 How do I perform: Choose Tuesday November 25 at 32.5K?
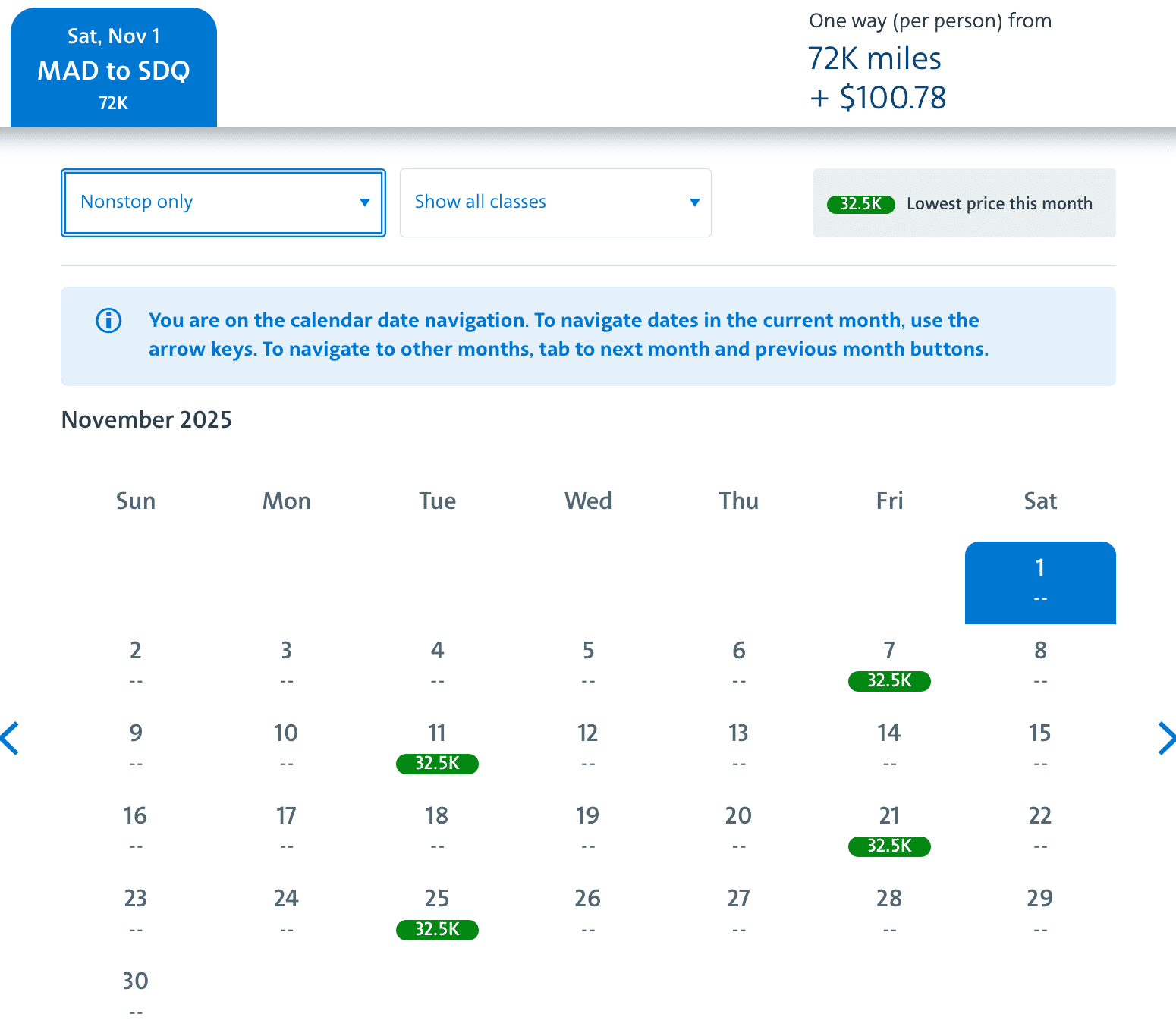pyautogui.click(x=437, y=913)
